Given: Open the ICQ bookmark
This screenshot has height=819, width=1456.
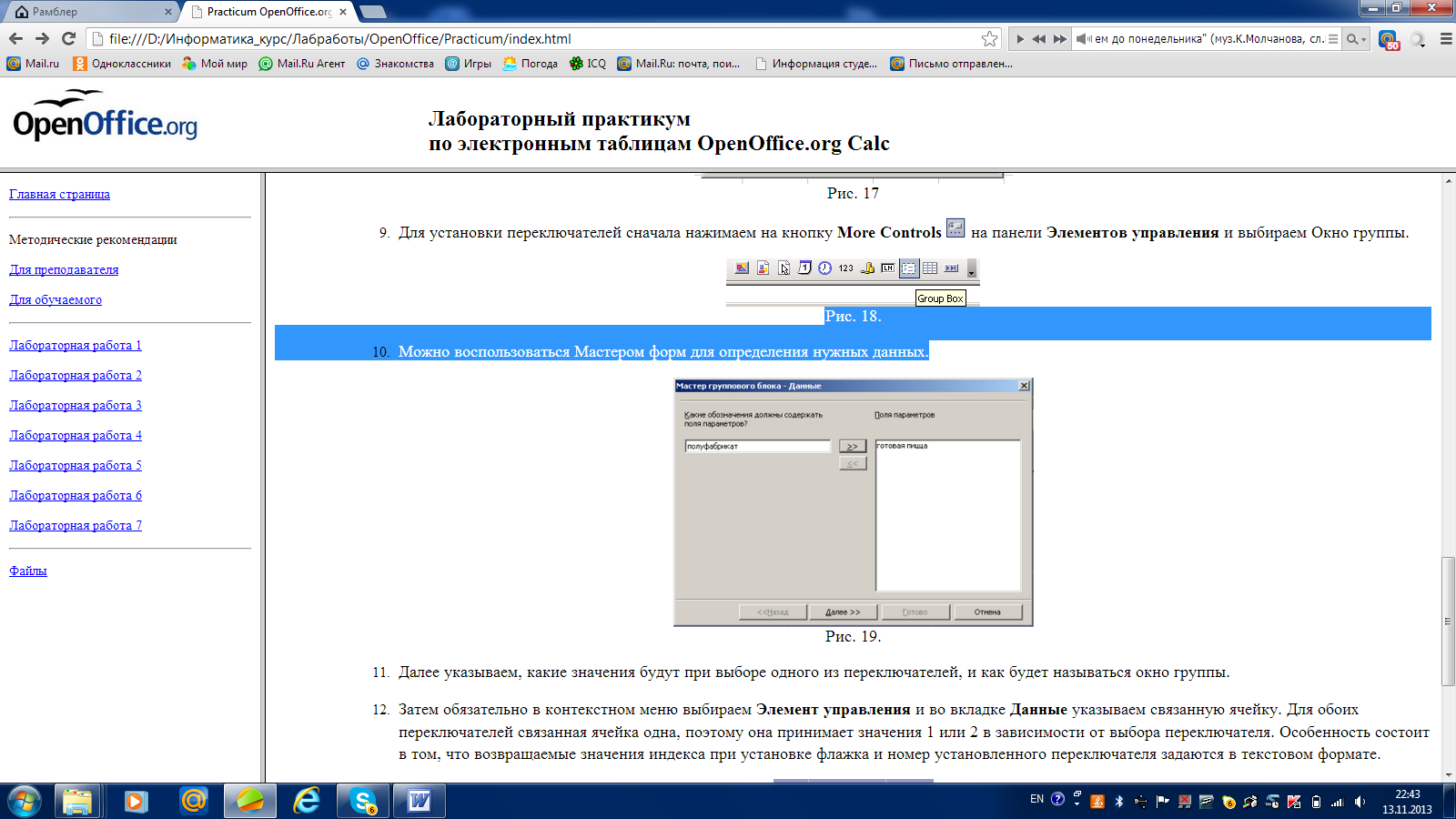Looking at the screenshot, I should tap(587, 64).
